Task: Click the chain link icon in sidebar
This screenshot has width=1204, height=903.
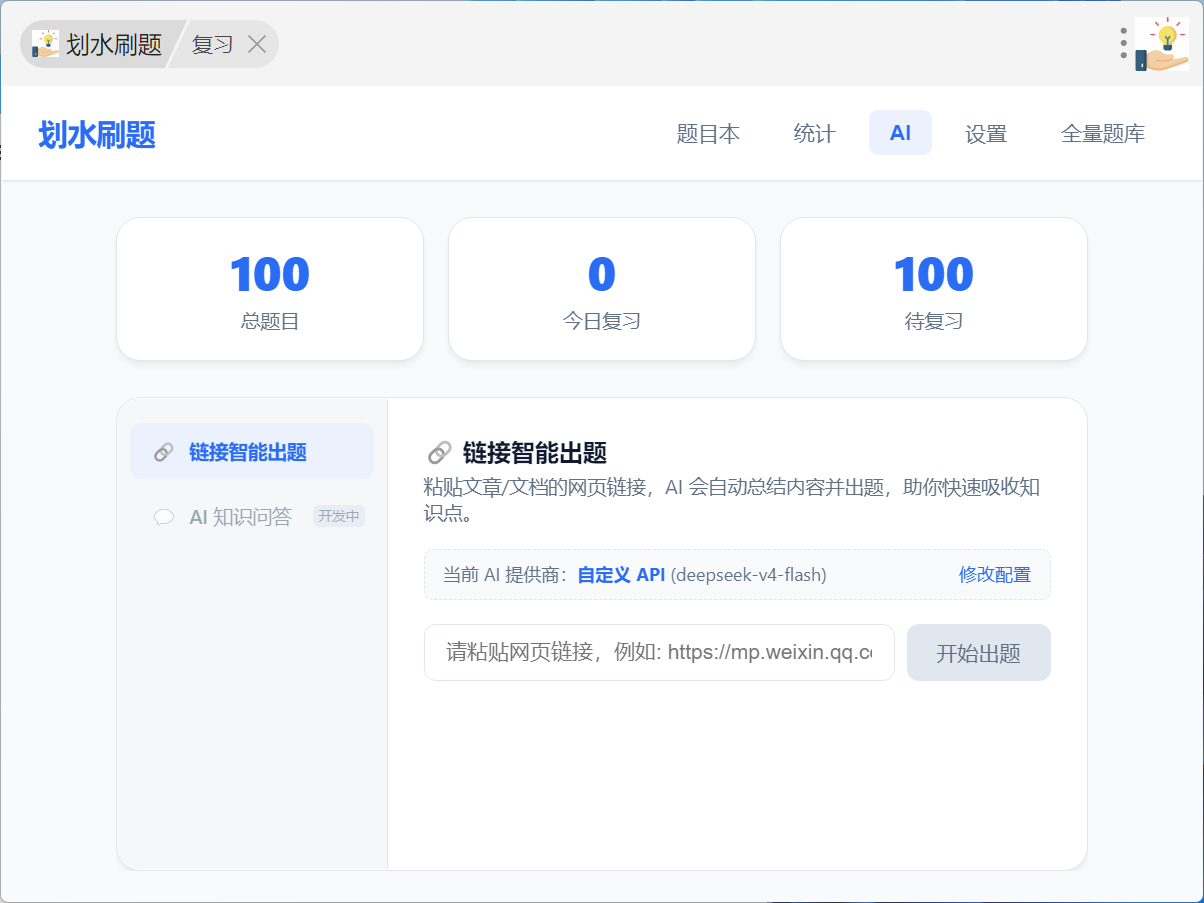Action: [x=163, y=453]
